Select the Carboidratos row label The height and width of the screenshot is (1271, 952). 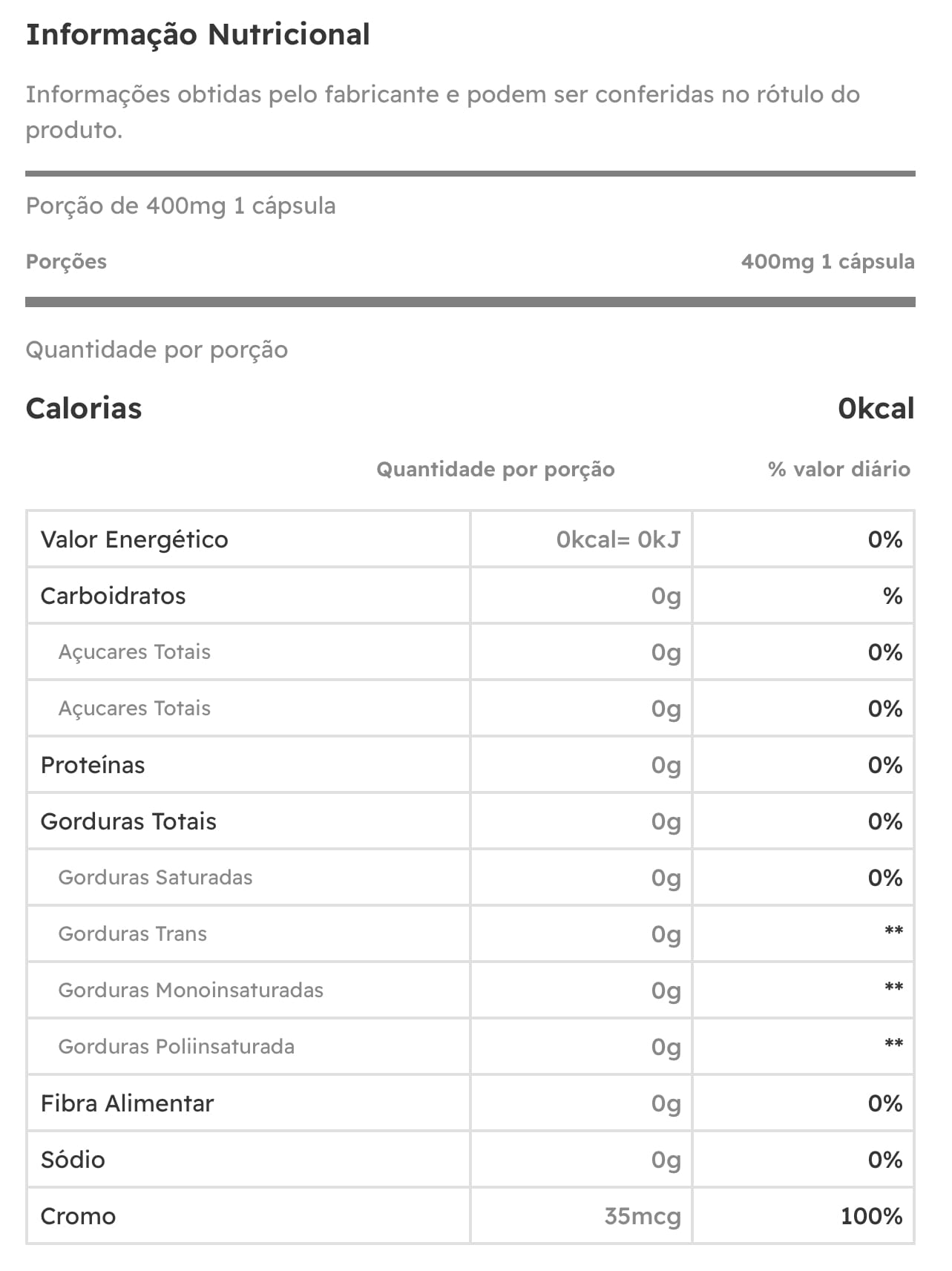113,596
